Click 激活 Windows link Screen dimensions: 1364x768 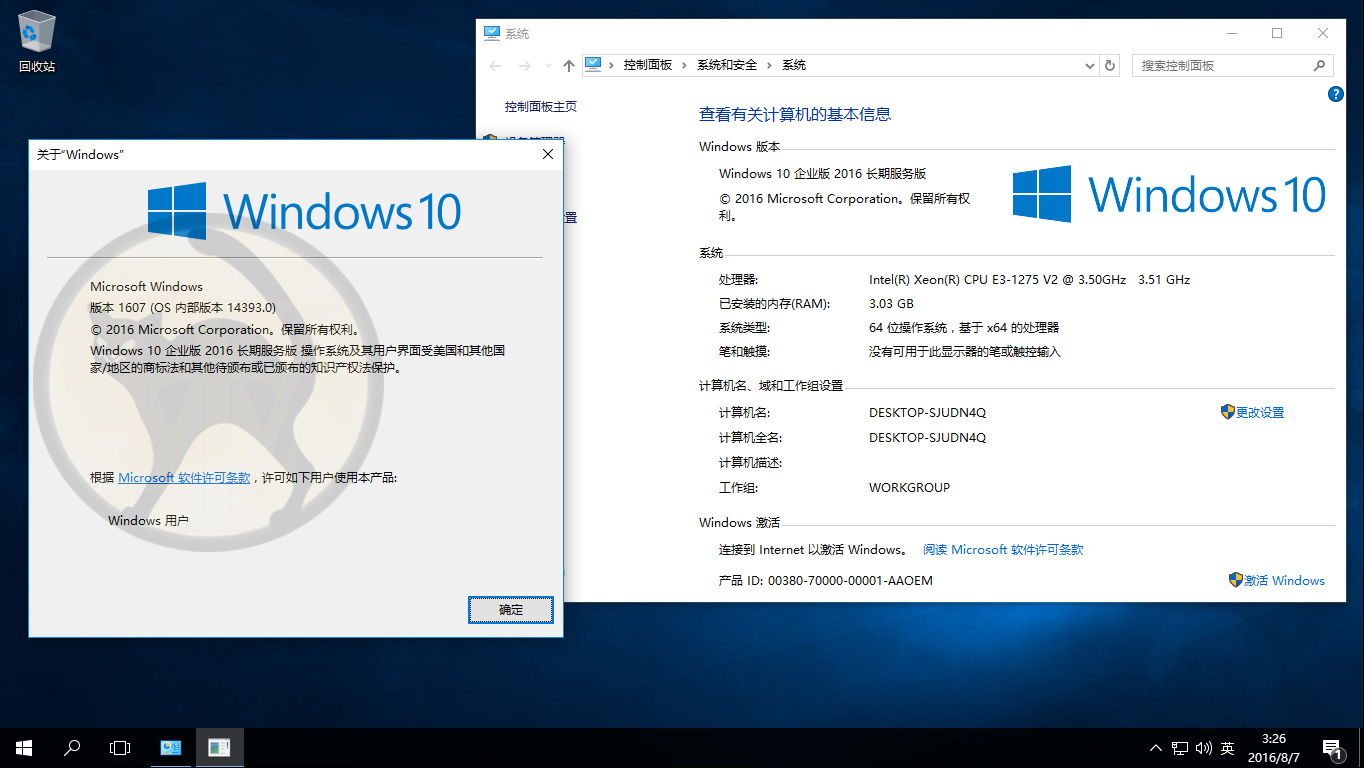click(1284, 580)
